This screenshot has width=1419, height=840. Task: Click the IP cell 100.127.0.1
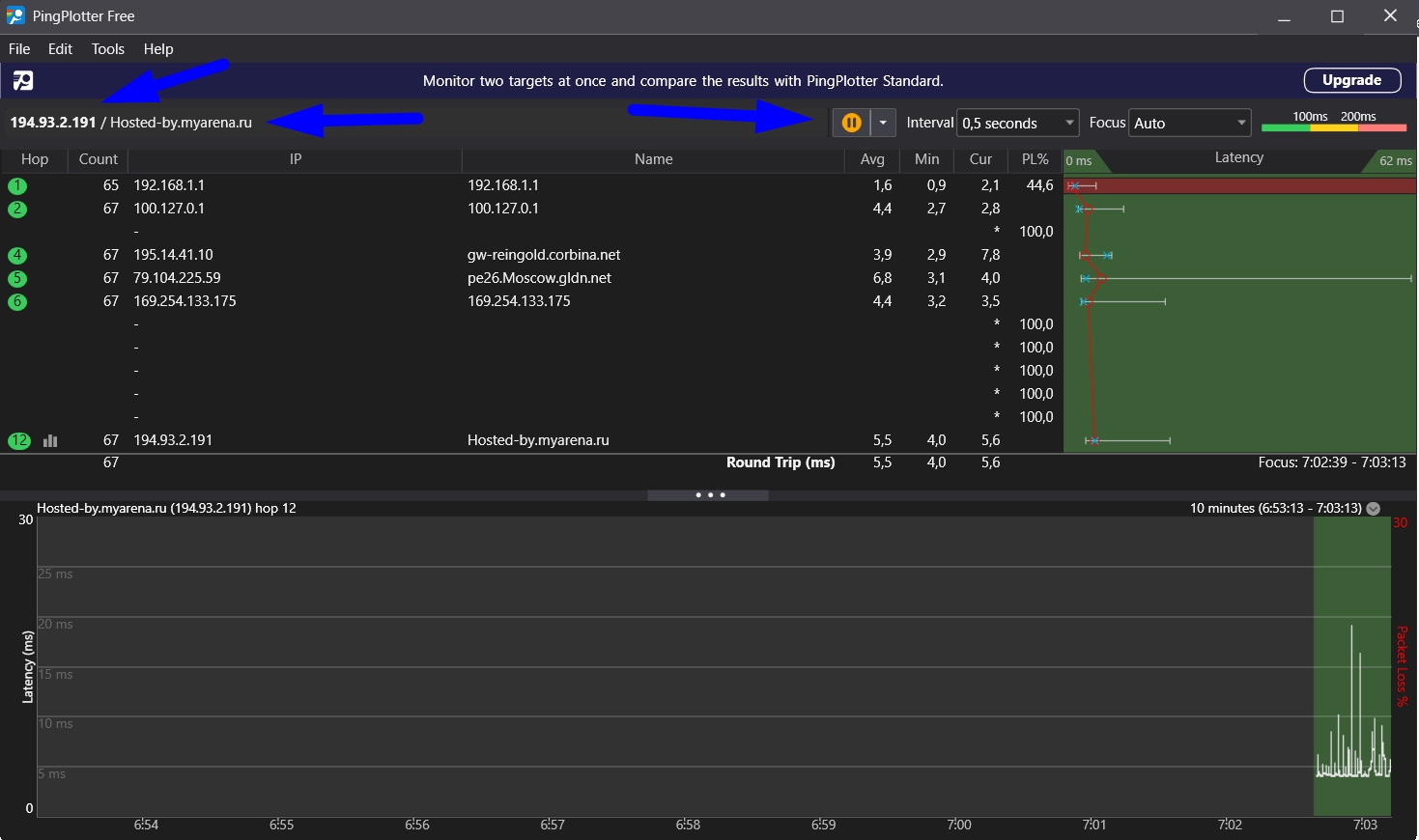click(169, 209)
